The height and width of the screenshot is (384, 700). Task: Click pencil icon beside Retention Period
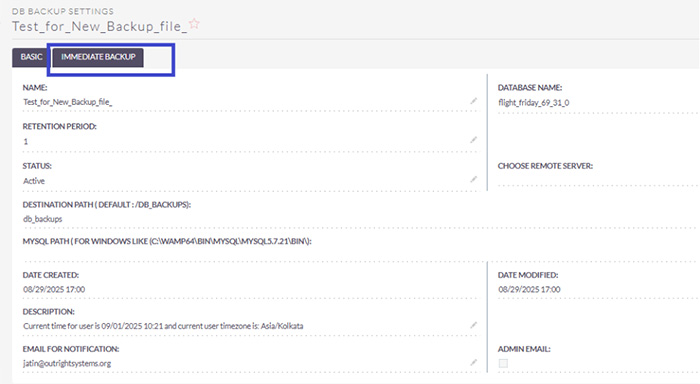click(x=473, y=140)
